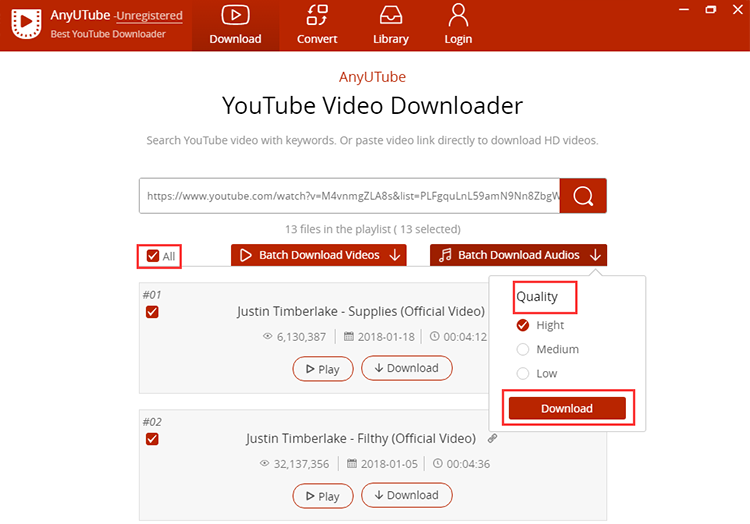Viewport: 750px width, 524px height.
Task: Click Batch Download Audios button
Action: (x=518, y=255)
